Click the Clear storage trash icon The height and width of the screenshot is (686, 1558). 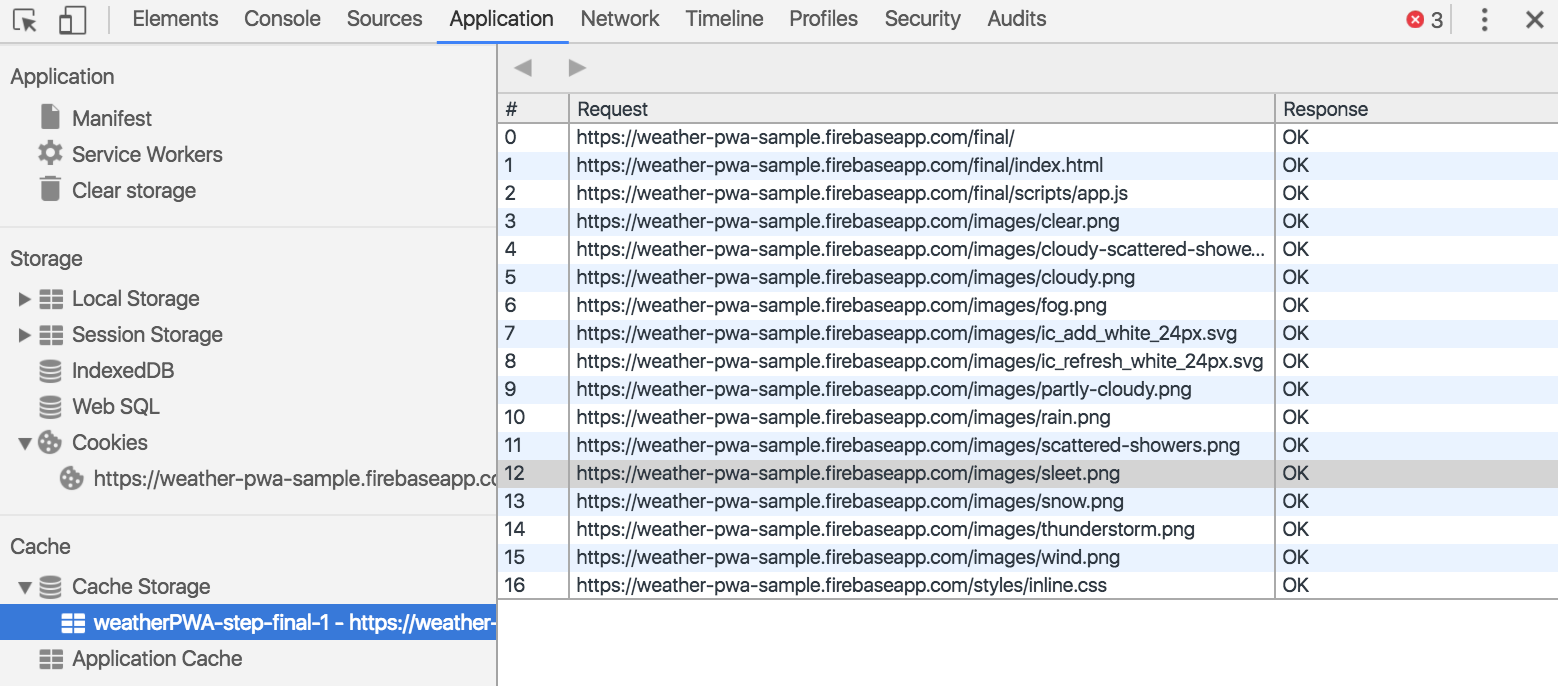coord(50,189)
